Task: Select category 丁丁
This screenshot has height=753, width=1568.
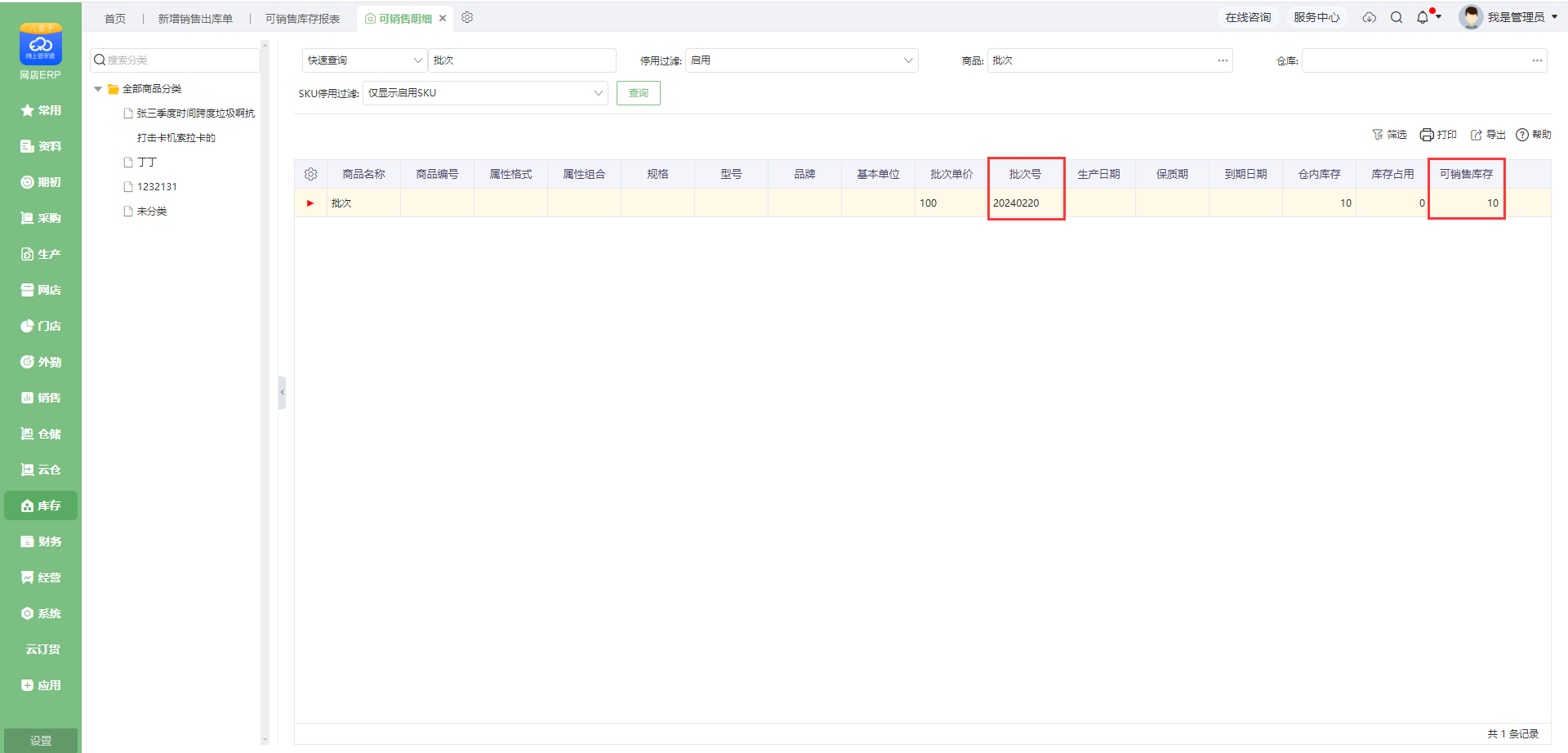Action: [146, 163]
